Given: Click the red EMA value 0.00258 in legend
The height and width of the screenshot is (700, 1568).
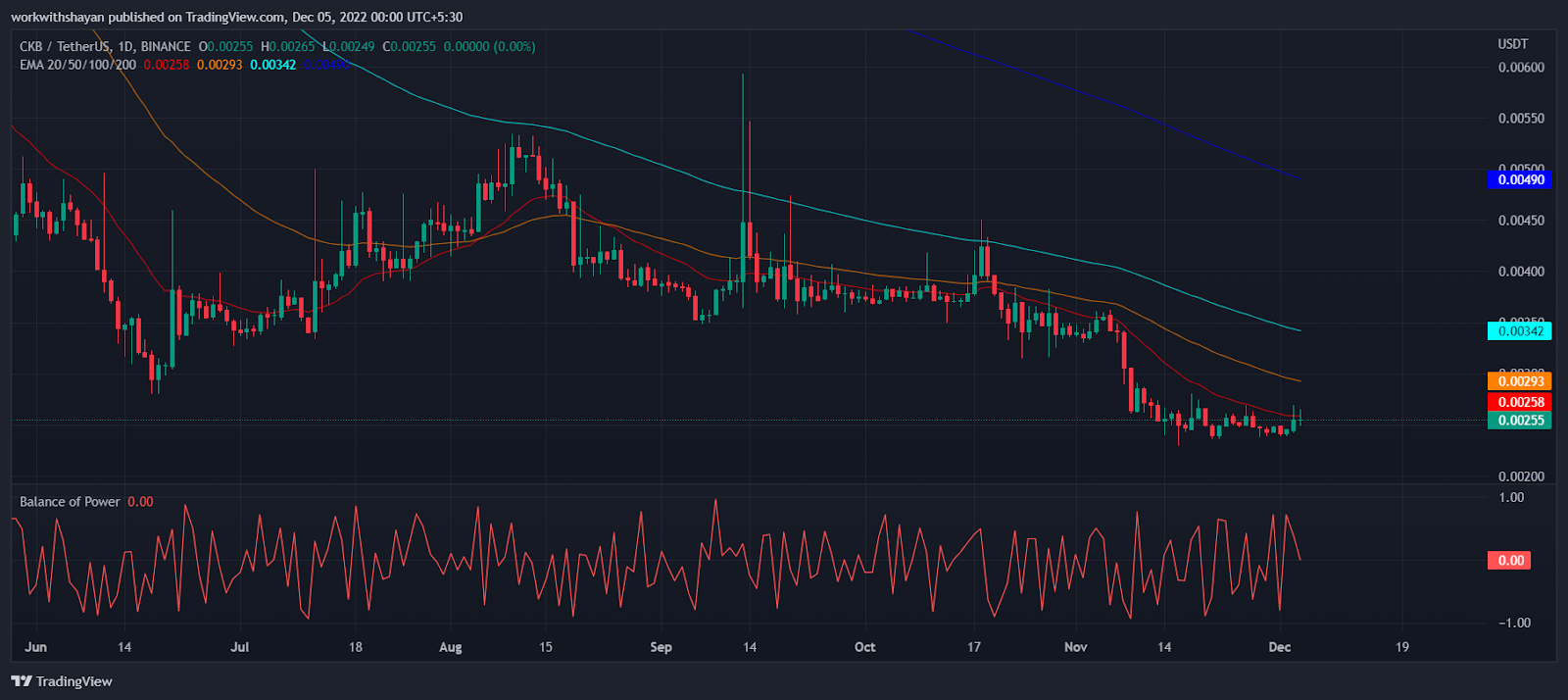Looking at the screenshot, I should tap(167, 65).
